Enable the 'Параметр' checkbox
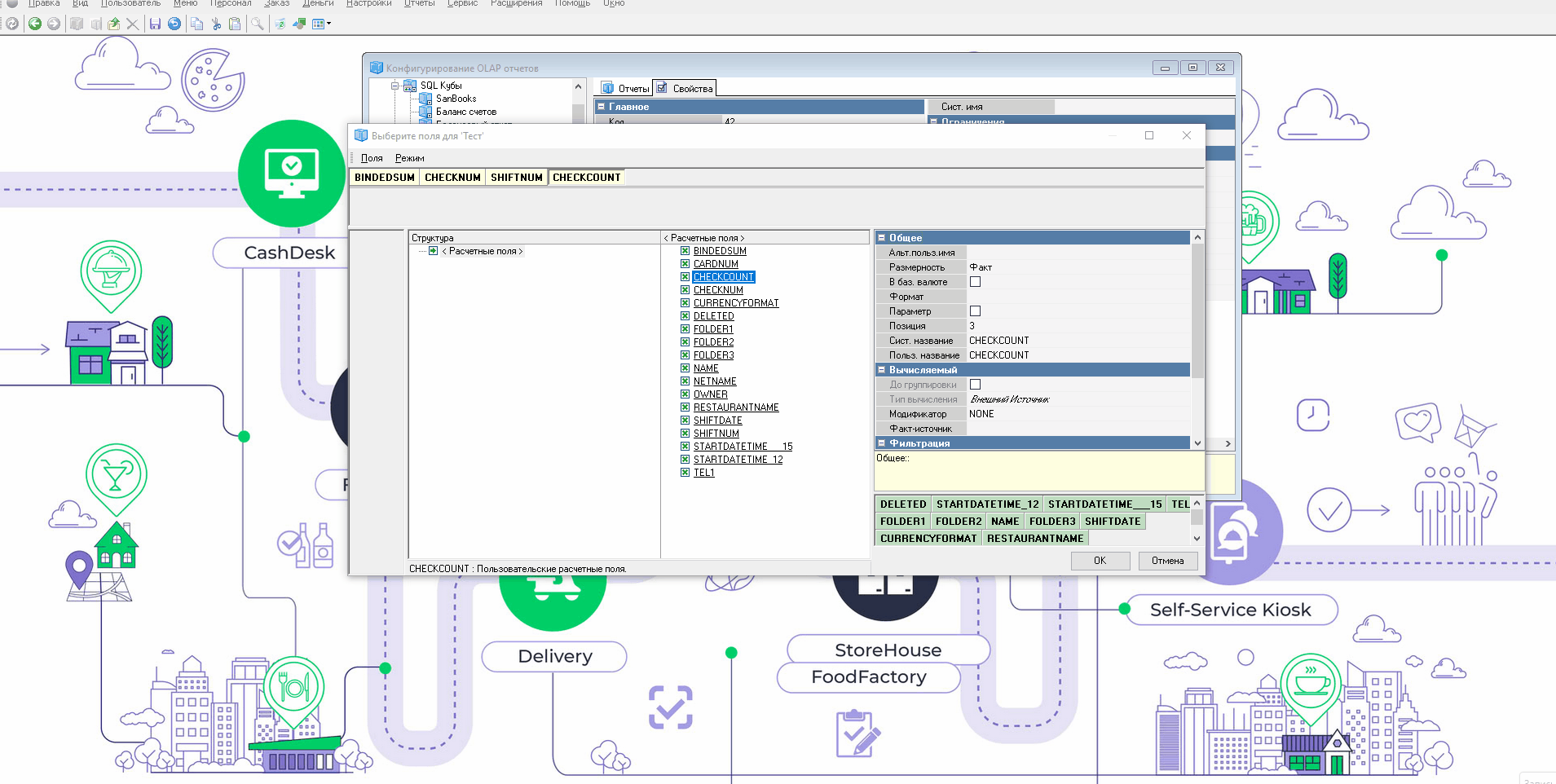 (x=975, y=311)
